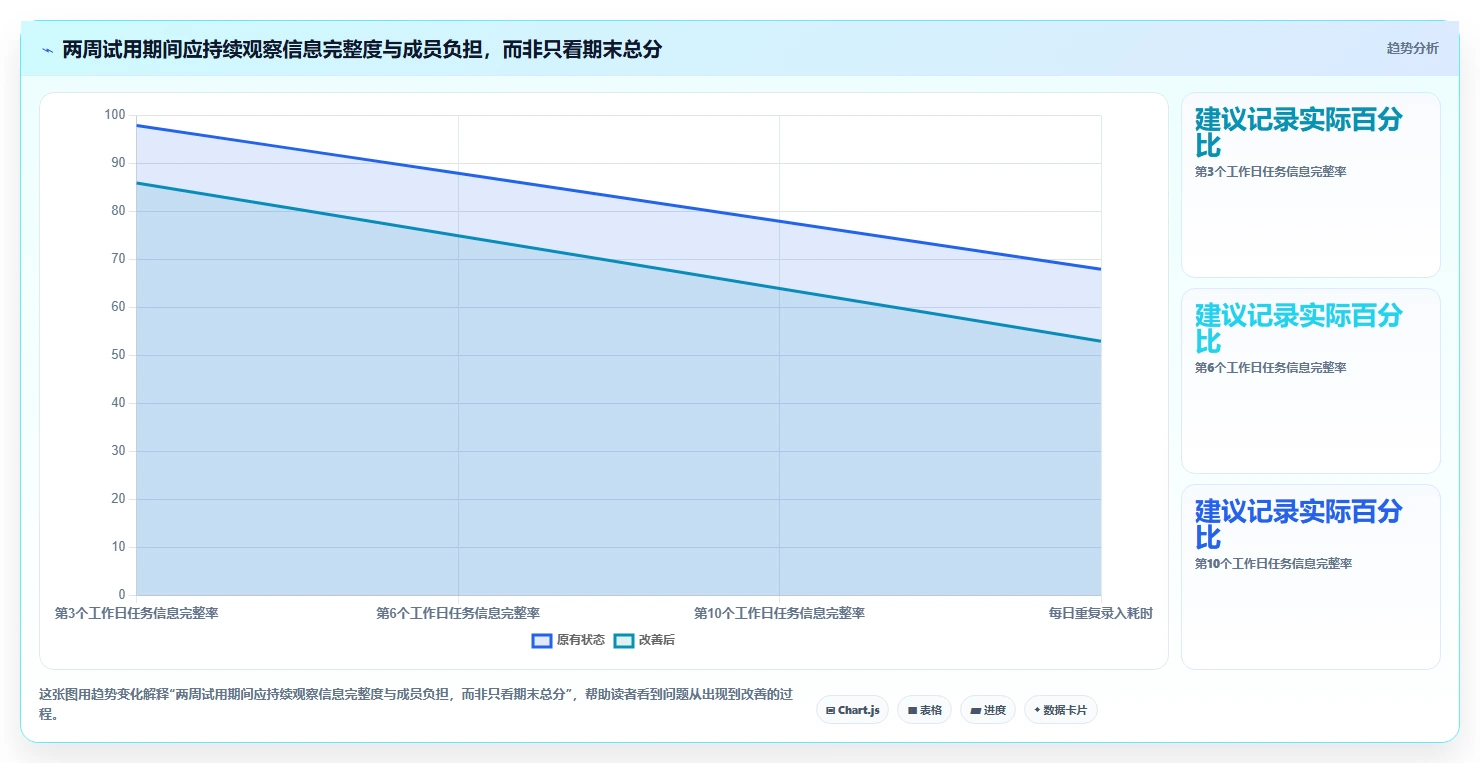Select the 进度 tag
The width and height of the screenshot is (1480, 763).
point(988,710)
